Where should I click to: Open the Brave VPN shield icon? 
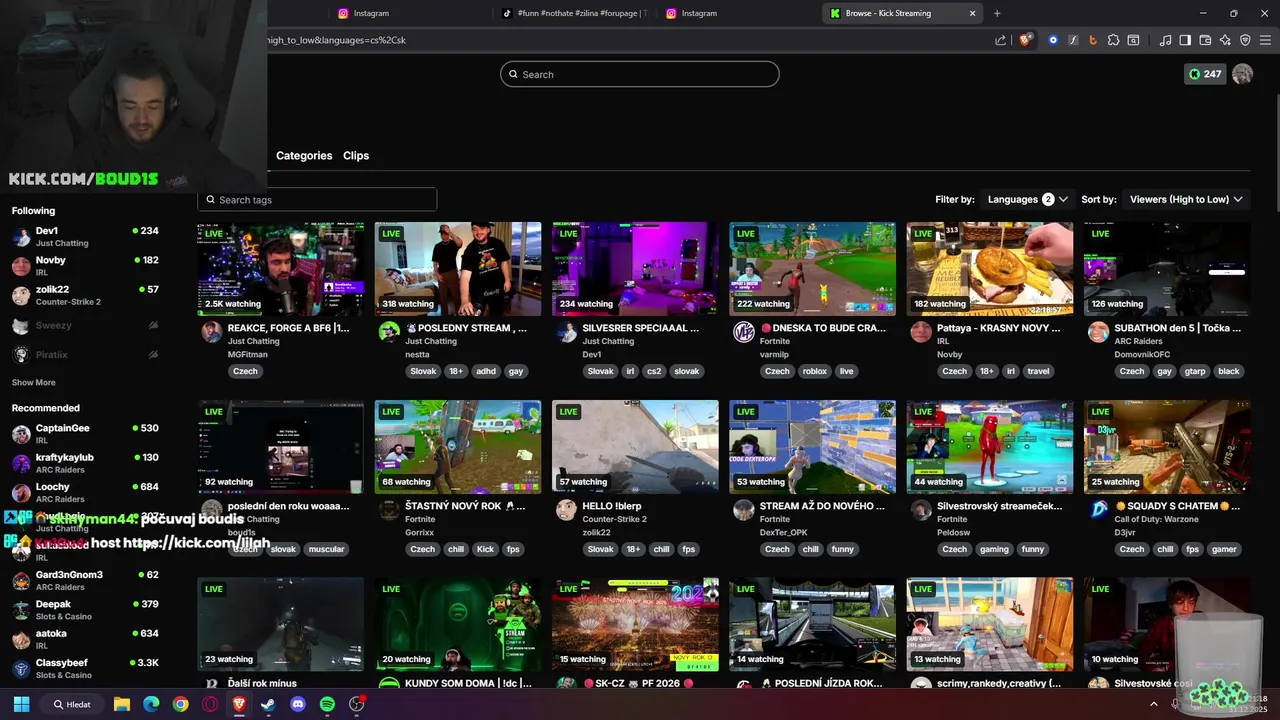[x=1245, y=40]
